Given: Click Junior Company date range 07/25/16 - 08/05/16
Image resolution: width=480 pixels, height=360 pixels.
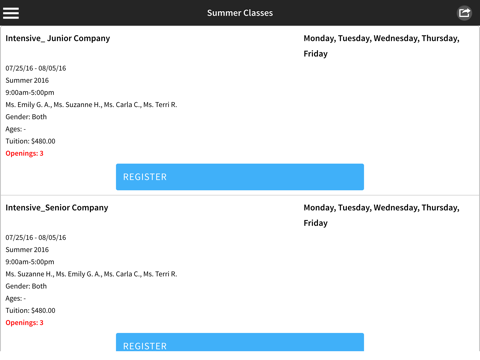Looking at the screenshot, I should pyautogui.click(x=36, y=68).
